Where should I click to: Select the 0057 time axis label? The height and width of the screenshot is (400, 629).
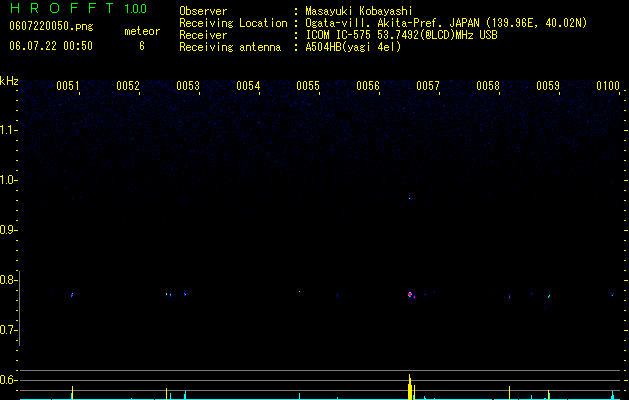tap(428, 86)
